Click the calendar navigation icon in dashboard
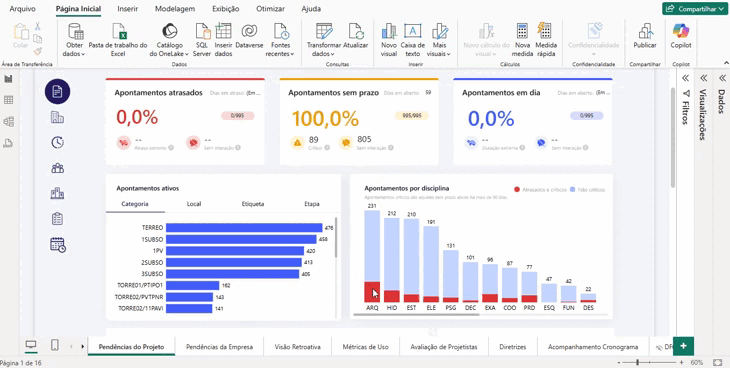The height and width of the screenshot is (368, 730). (x=58, y=245)
